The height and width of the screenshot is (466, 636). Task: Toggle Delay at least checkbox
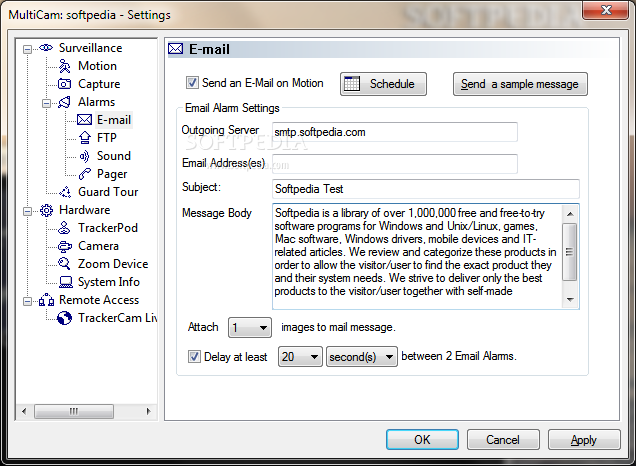click(194, 357)
